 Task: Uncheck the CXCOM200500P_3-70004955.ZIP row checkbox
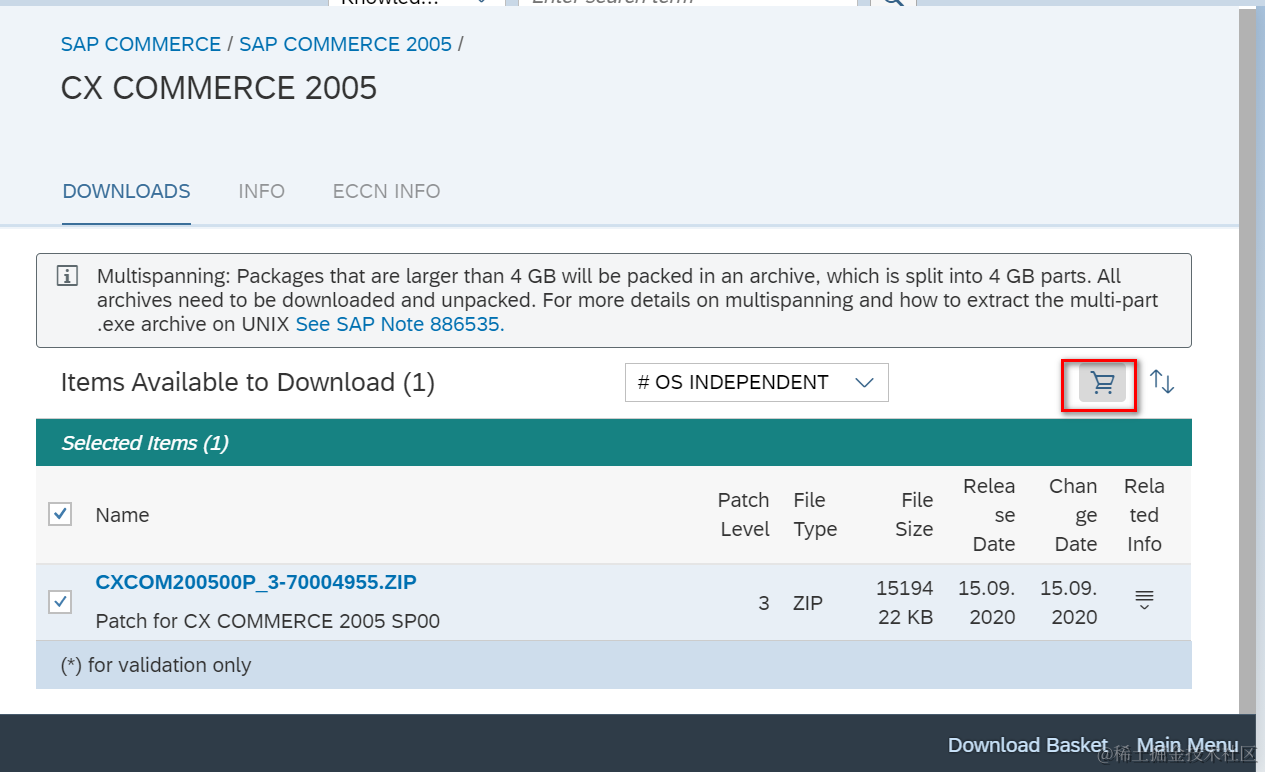pyautogui.click(x=60, y=602)
